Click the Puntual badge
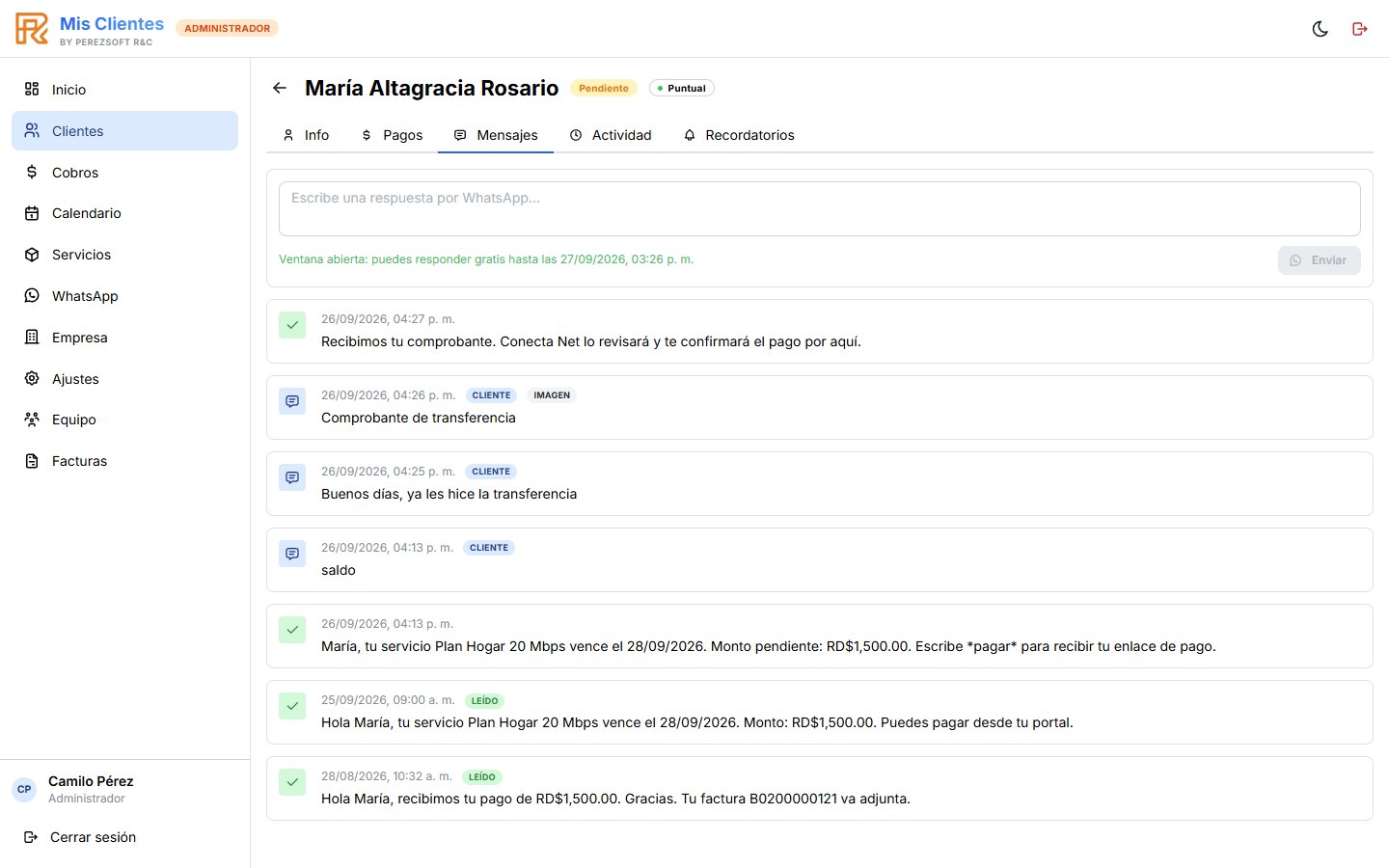The image size is (1389, 868). click(682, 88)
